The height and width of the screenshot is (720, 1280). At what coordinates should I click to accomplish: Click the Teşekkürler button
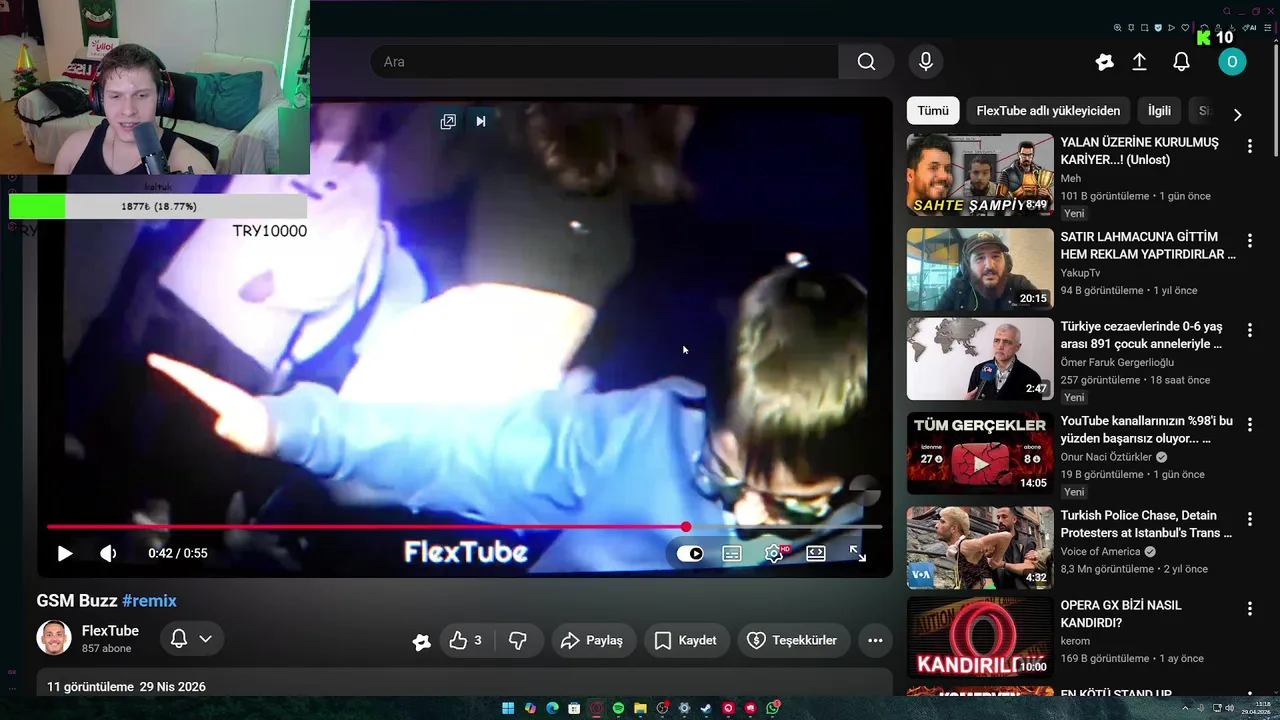(x=793, y=640)
